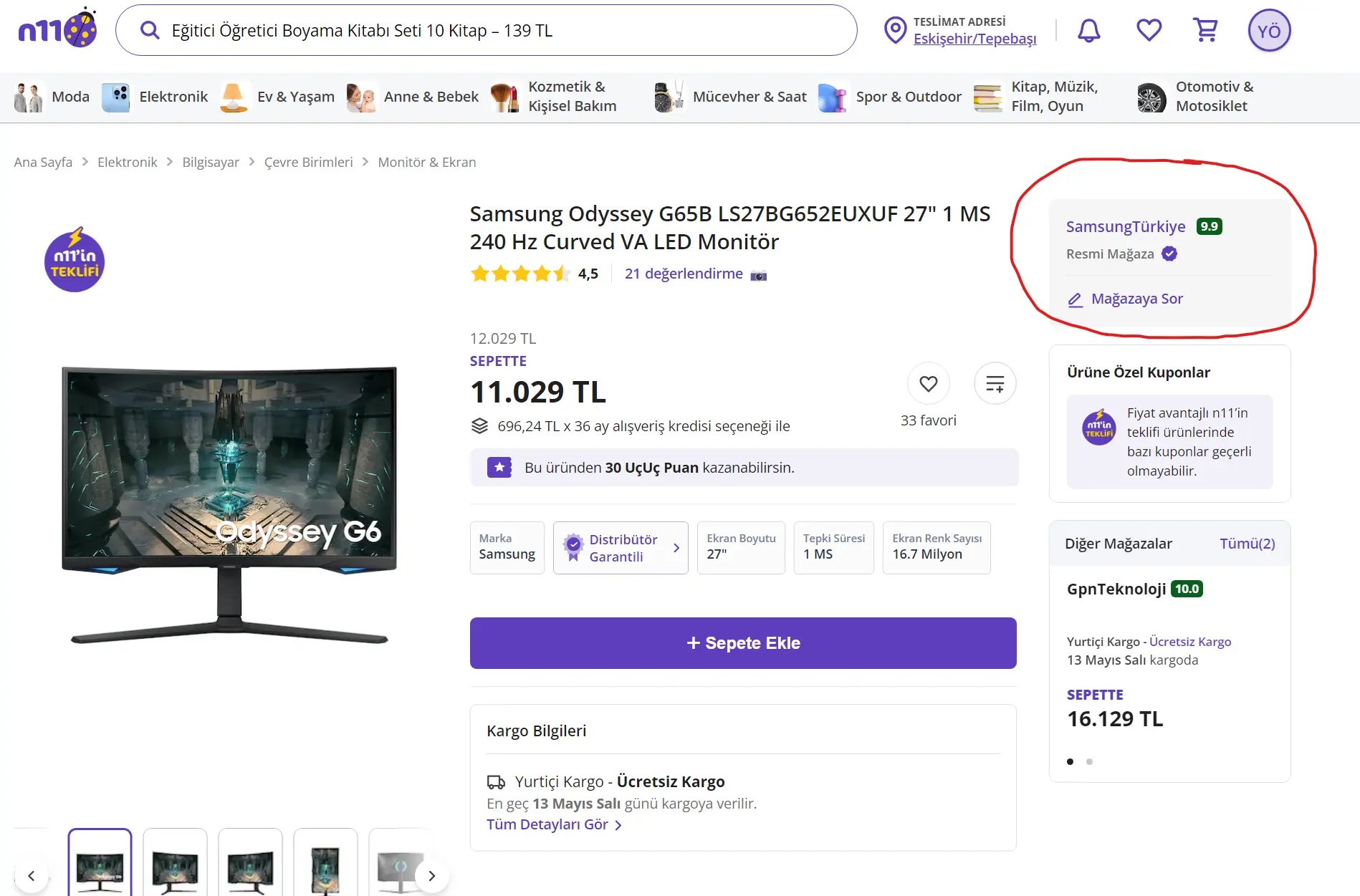Click the Spor & Outdoor category icon

[833, 97]
